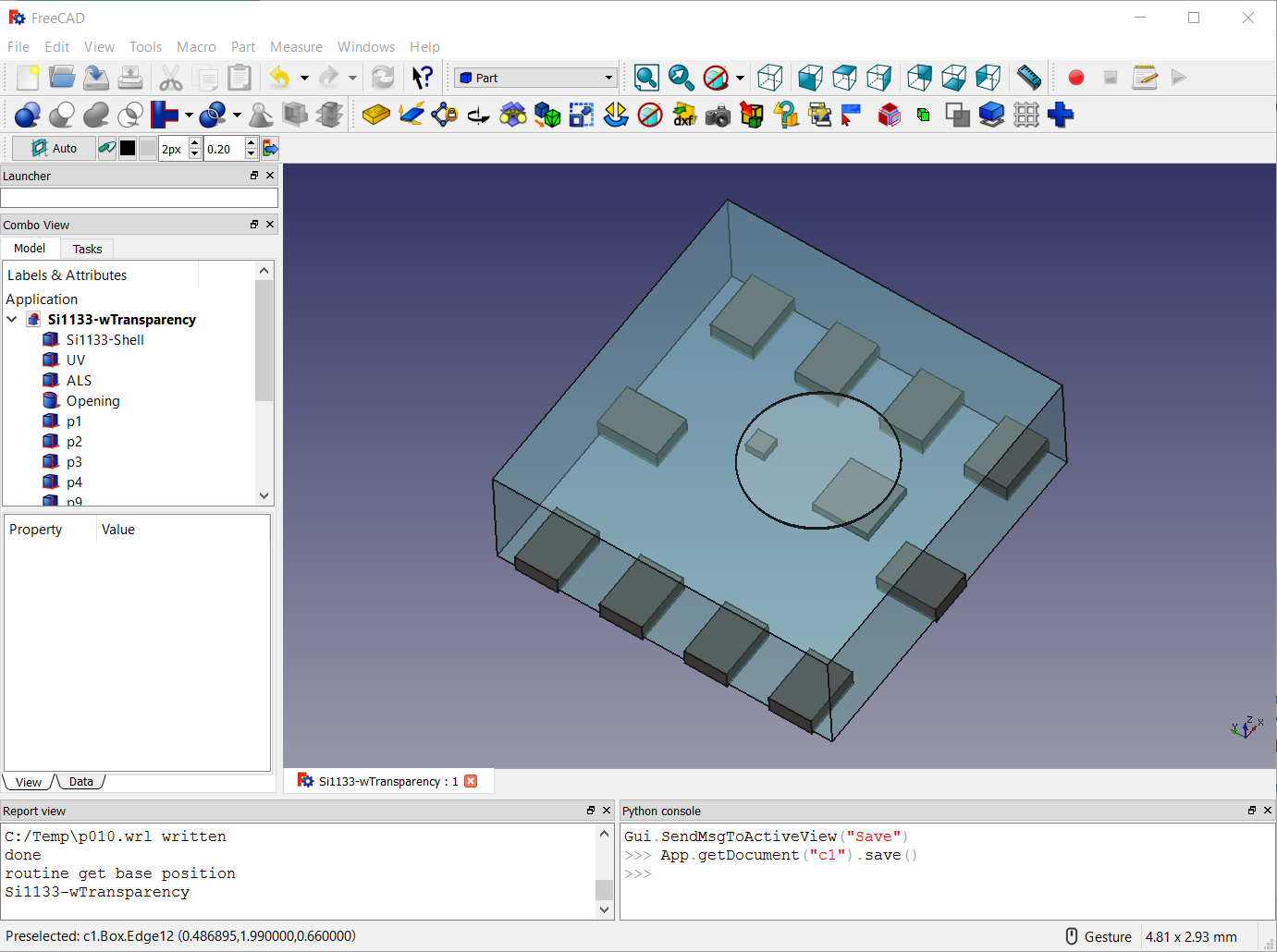Switch to isometric view cube icon
This screenshot has width=1277, height=952.
click(769, 78)
